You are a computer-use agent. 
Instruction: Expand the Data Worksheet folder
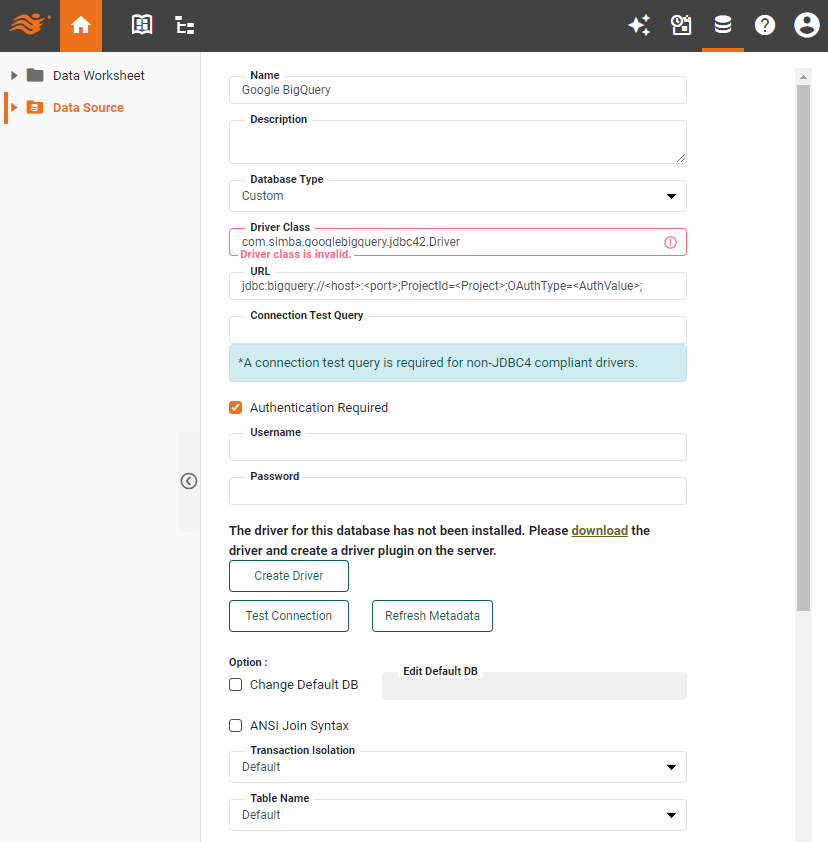click(14, 74)
